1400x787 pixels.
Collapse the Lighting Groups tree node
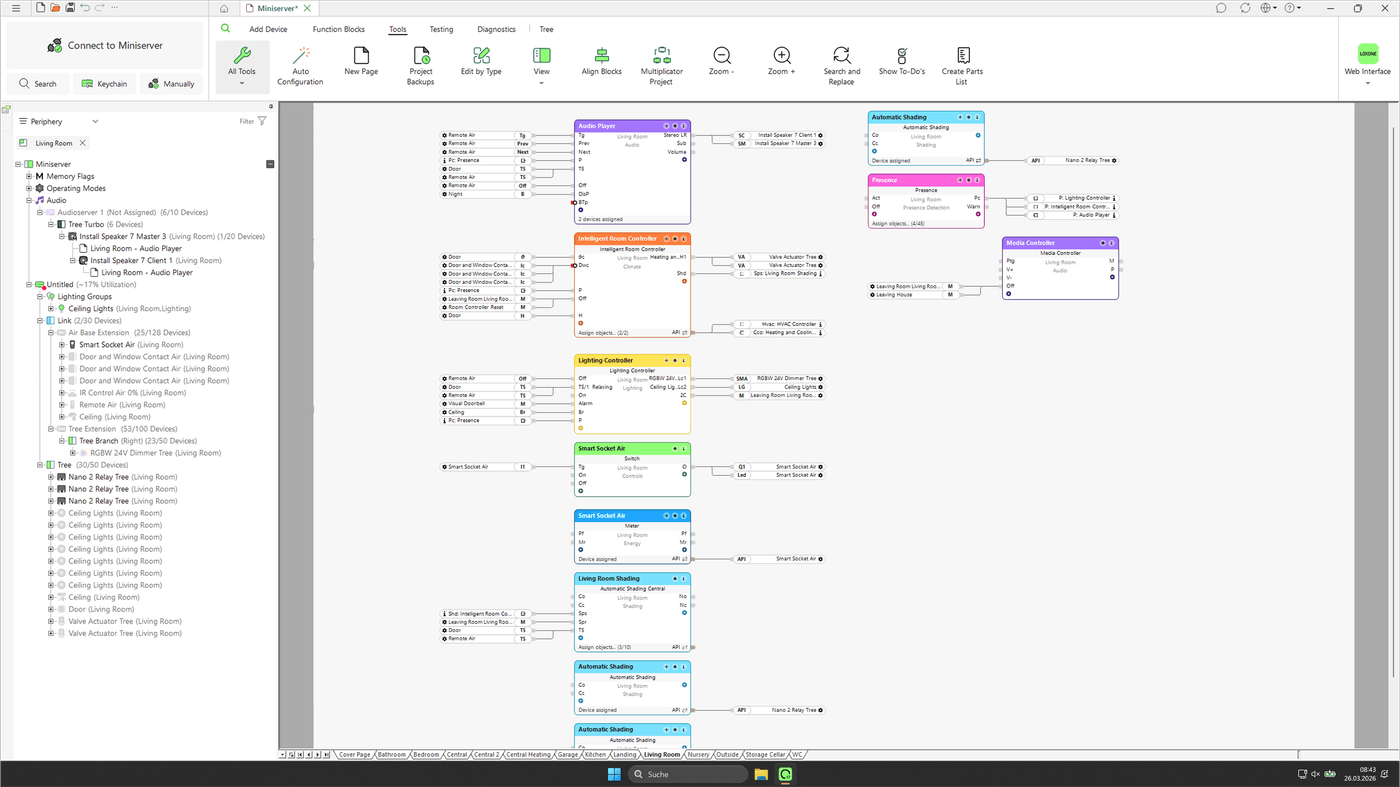coord(40,296)
